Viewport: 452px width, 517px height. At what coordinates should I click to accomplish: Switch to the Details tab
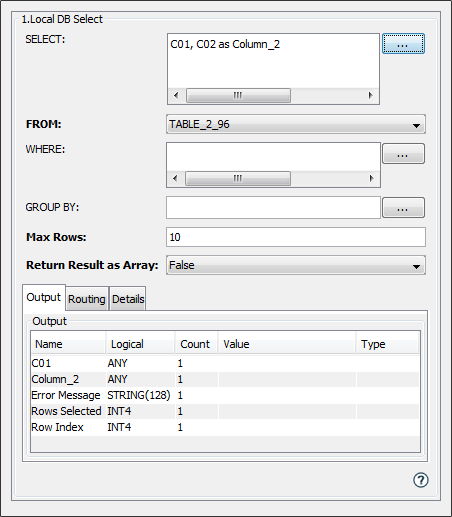click(128, 299)
